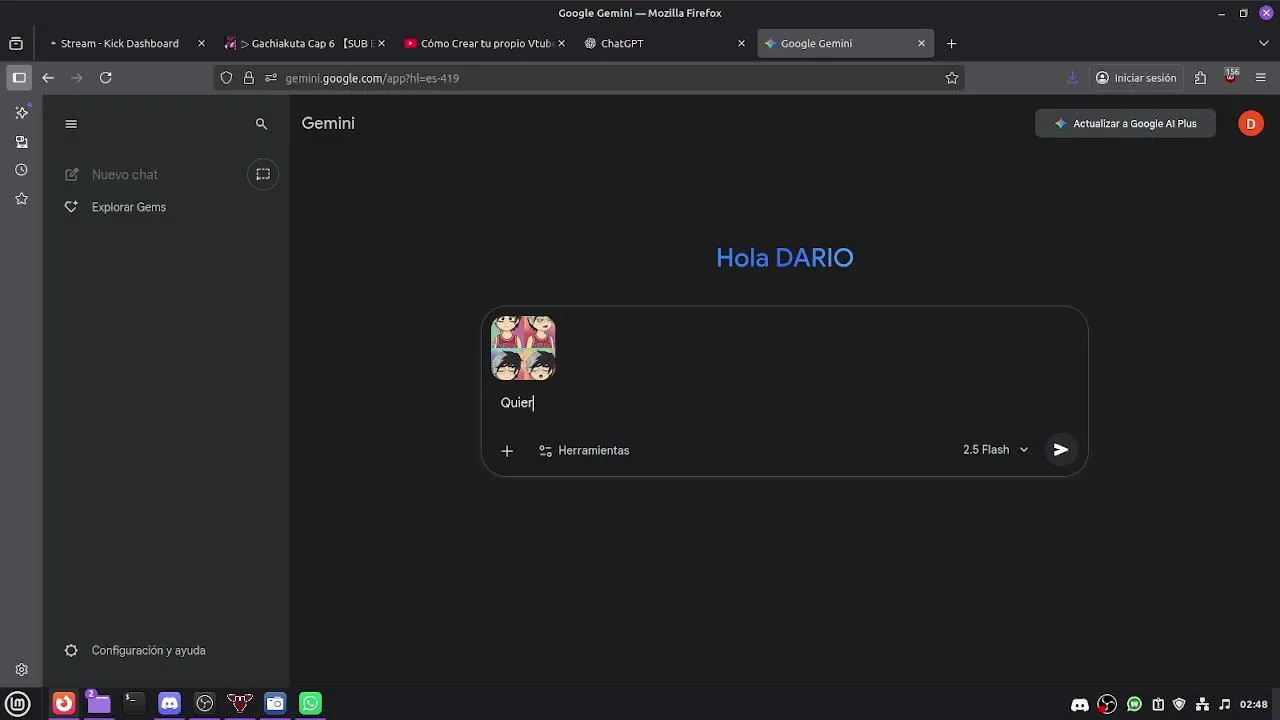
Task: Click the attached image thumbnail
Action: 523,348
